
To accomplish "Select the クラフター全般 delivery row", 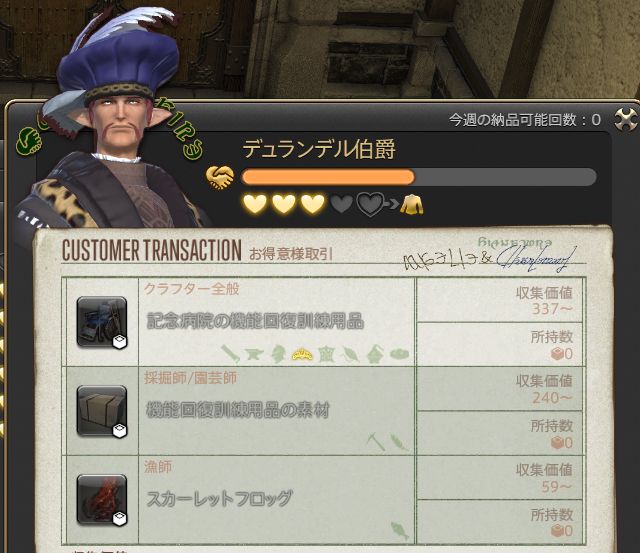I will tap(324, 322).
